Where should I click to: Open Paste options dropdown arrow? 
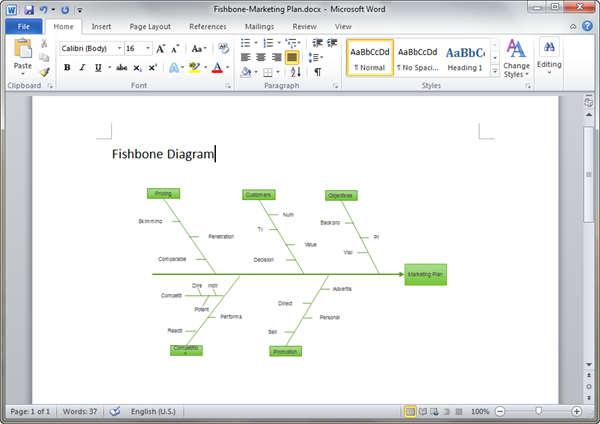(23, 73)
